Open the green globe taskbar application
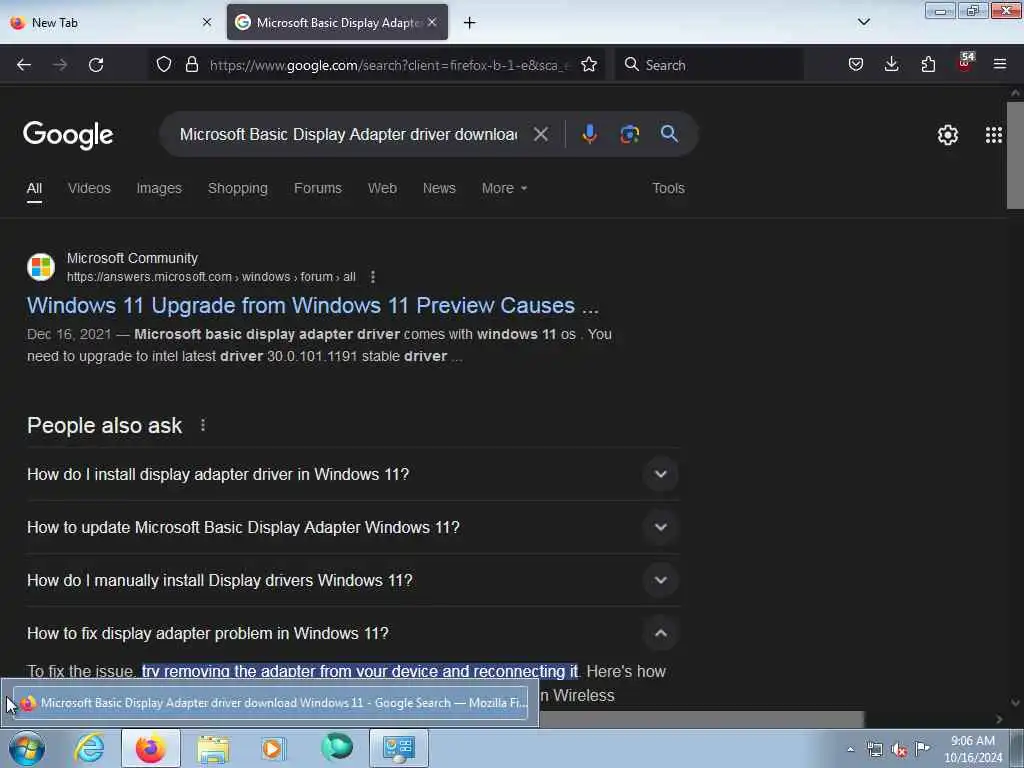Screen dimensions: 1024x768 (x=337, y=748)
